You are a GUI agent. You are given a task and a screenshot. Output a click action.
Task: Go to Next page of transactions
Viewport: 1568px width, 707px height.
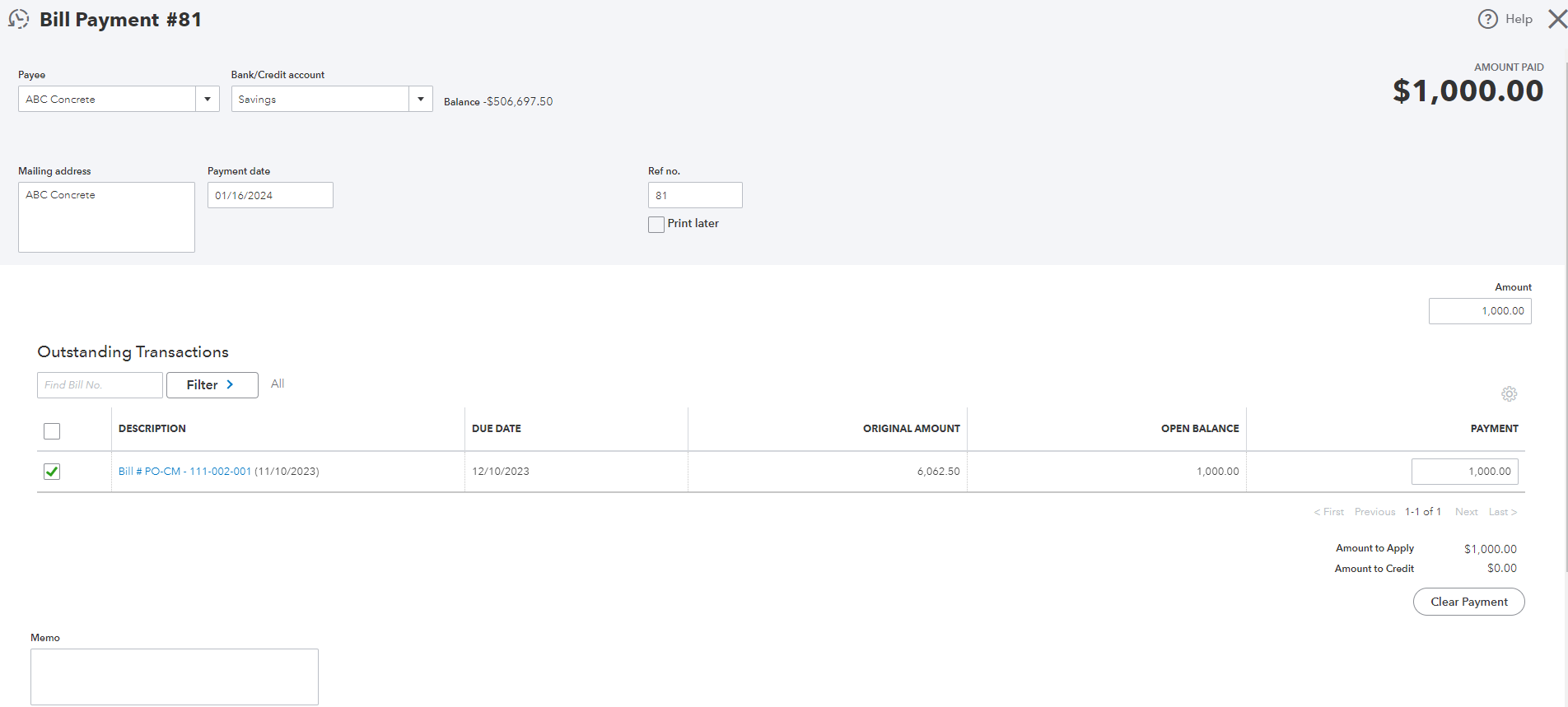(x=1466, y=512)
